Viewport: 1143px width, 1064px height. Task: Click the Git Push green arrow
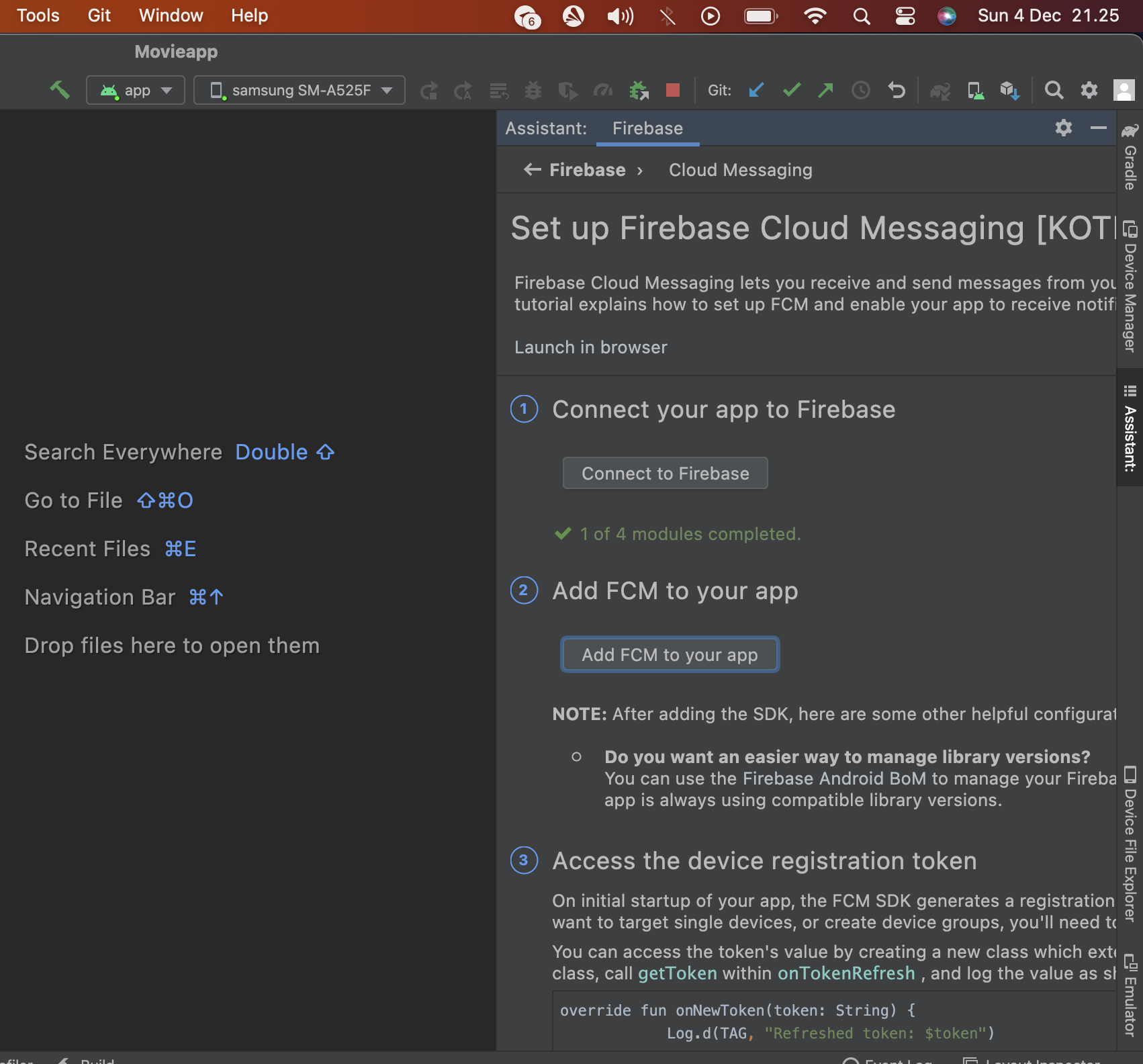(x=826, y=90)
